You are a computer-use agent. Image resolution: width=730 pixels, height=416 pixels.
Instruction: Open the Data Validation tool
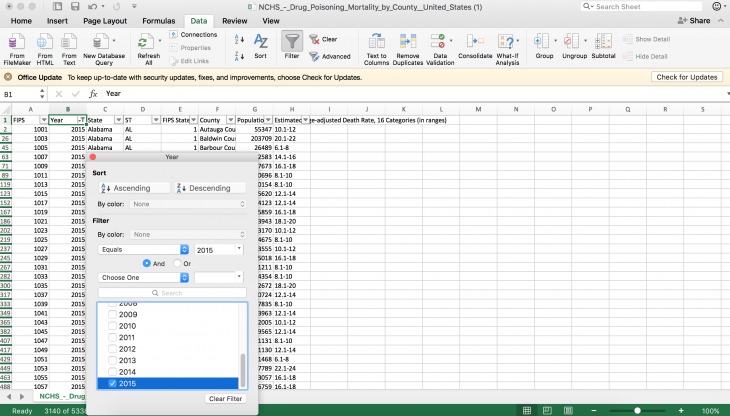pyautogui.click(x=440, y=43)
